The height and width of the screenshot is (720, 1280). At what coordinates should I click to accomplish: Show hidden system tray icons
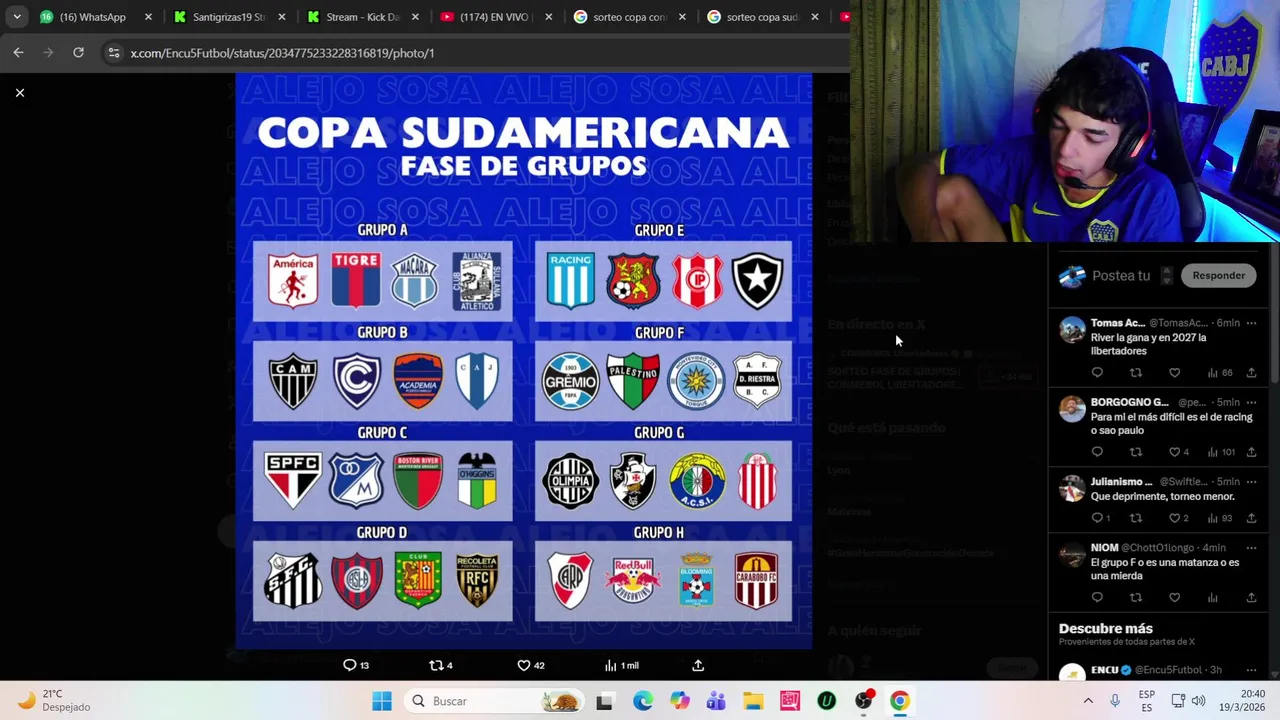pos(1088,701)
